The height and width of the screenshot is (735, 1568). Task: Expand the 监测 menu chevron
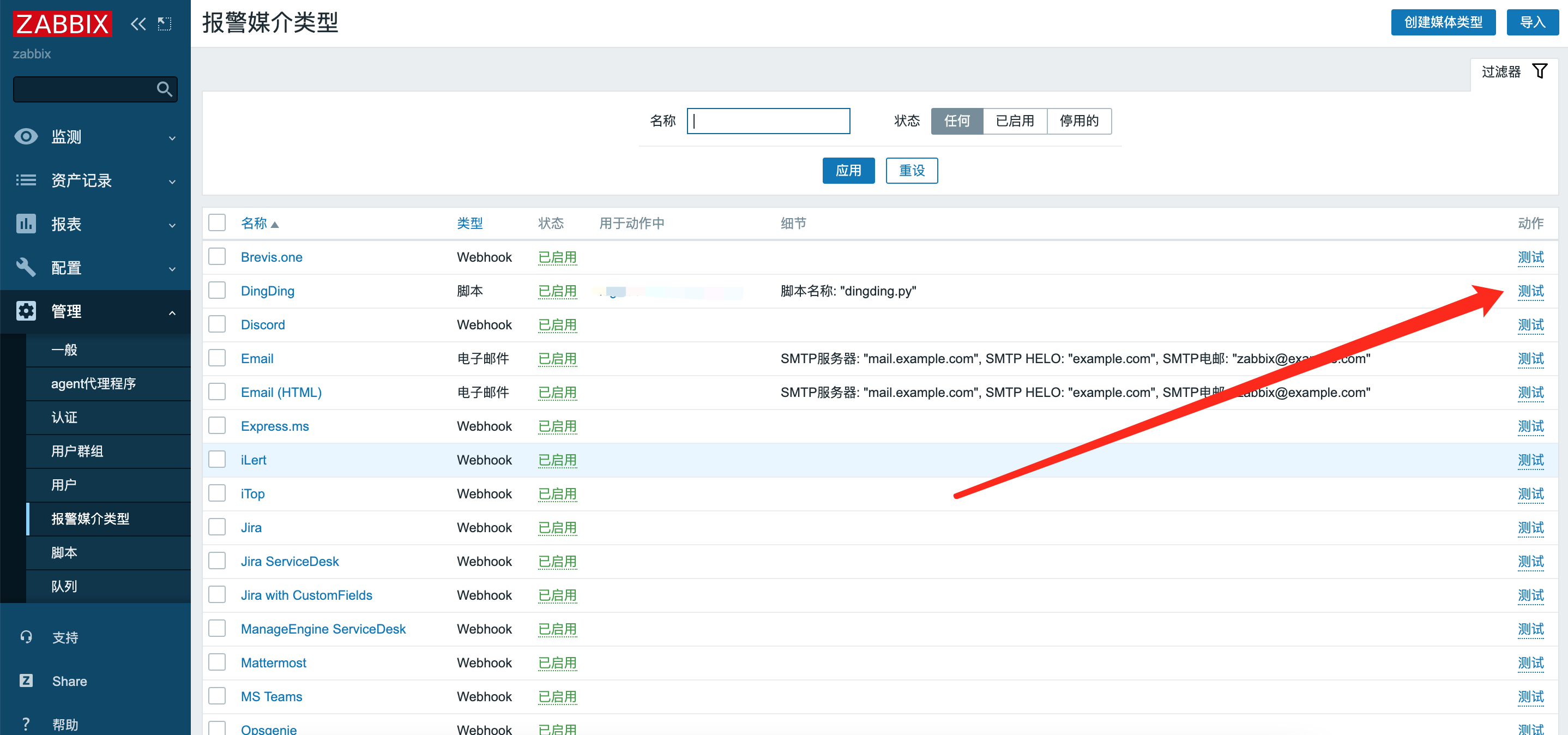[x=172, y=138]
